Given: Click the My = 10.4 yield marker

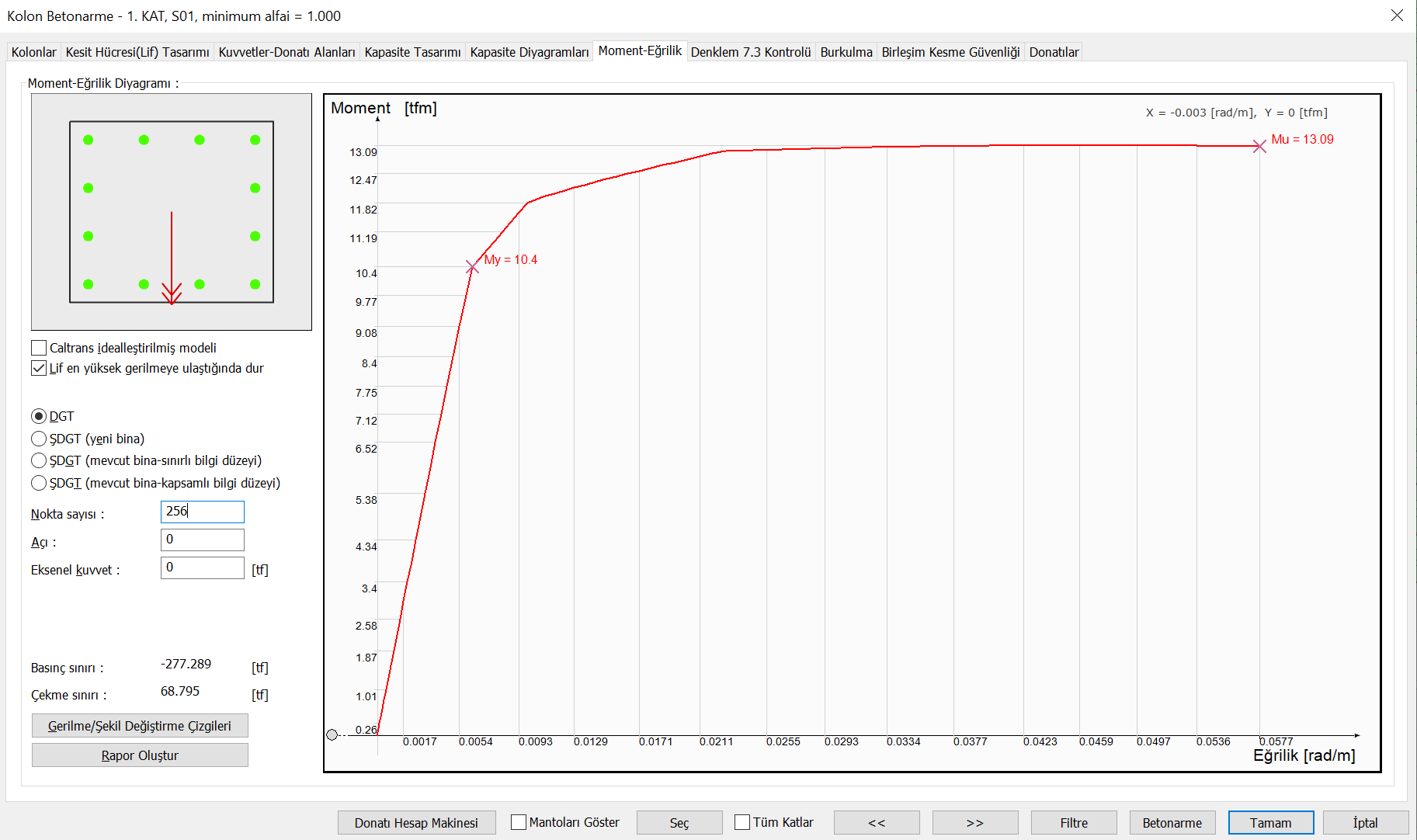Looking at the screenshot, I should coord(472,267).
